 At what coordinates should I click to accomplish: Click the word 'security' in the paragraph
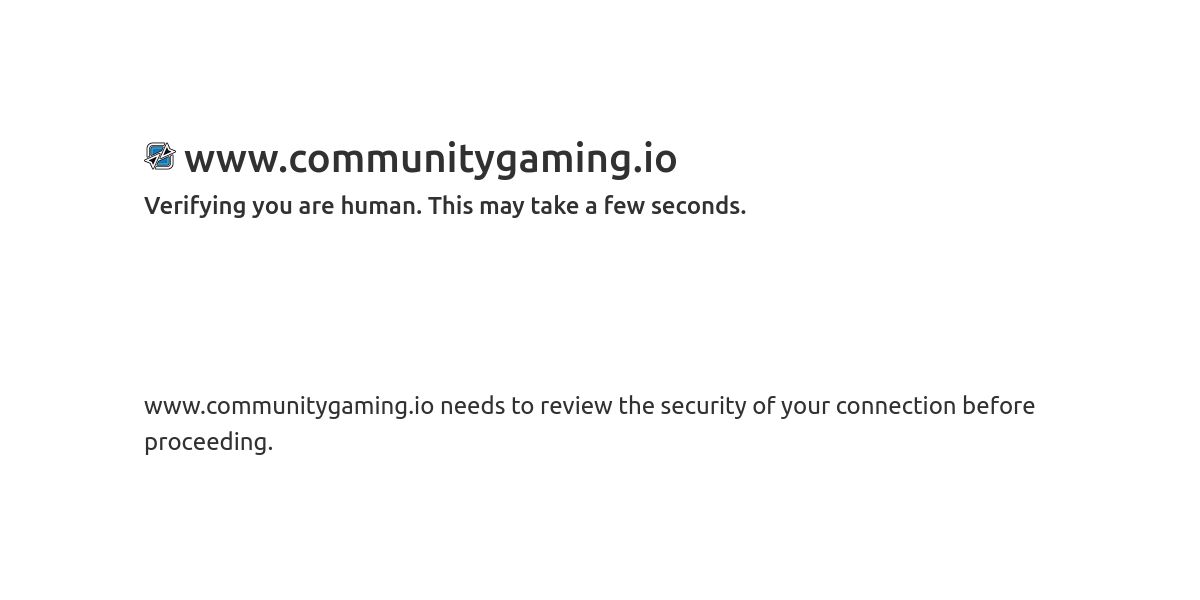point(704,406)
